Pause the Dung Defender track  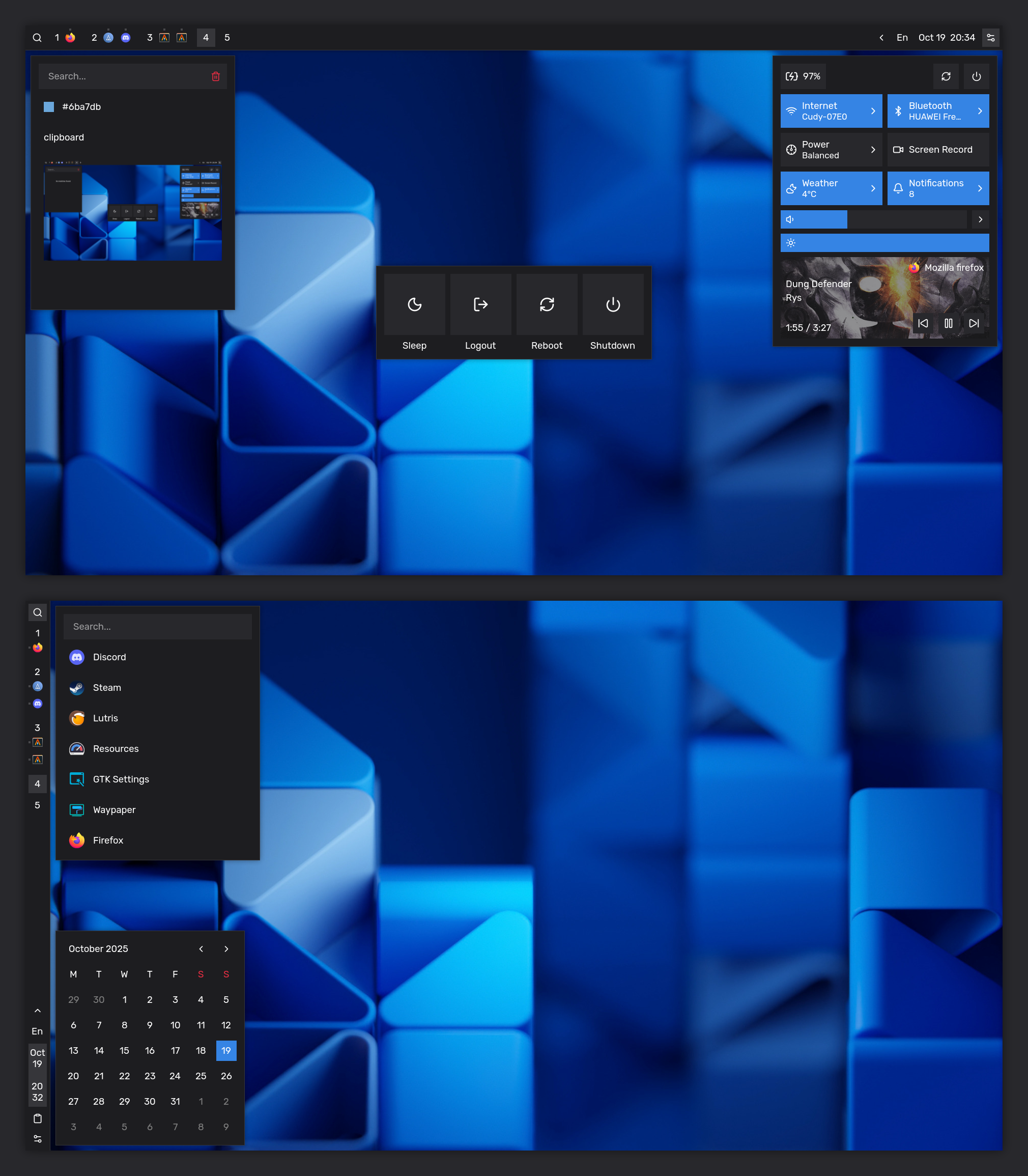coord(948,323)
